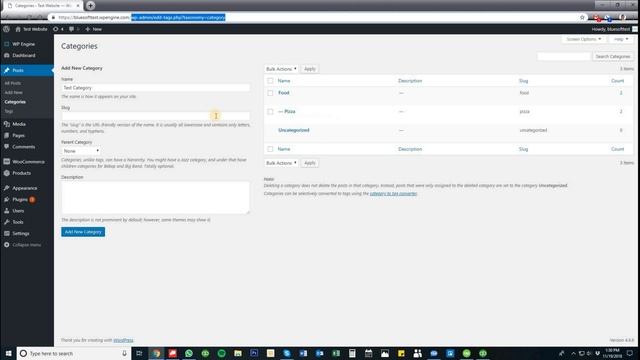The height and width of the screenshot is (360, 640).
Task: Open the Tools section icon
Action: click(x=7, y=222)
